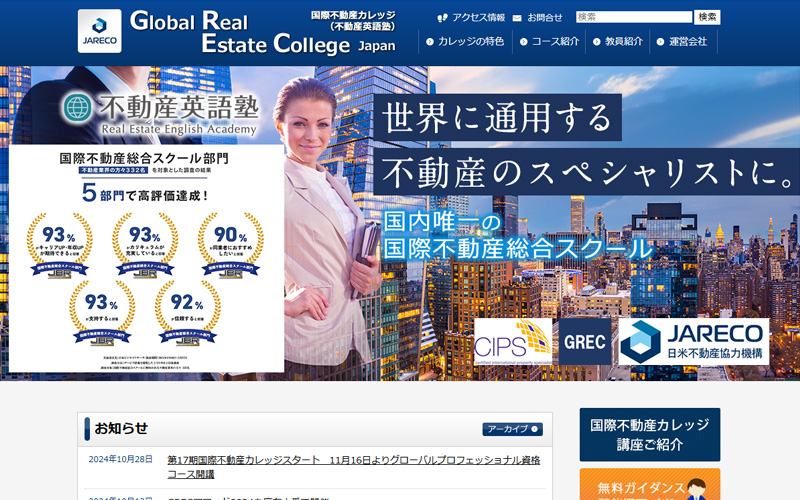This screenshot has width=800, height=500.
Task: Click the 不動産のスペシャリストに。 headline
Action: (x=587, y=172)
